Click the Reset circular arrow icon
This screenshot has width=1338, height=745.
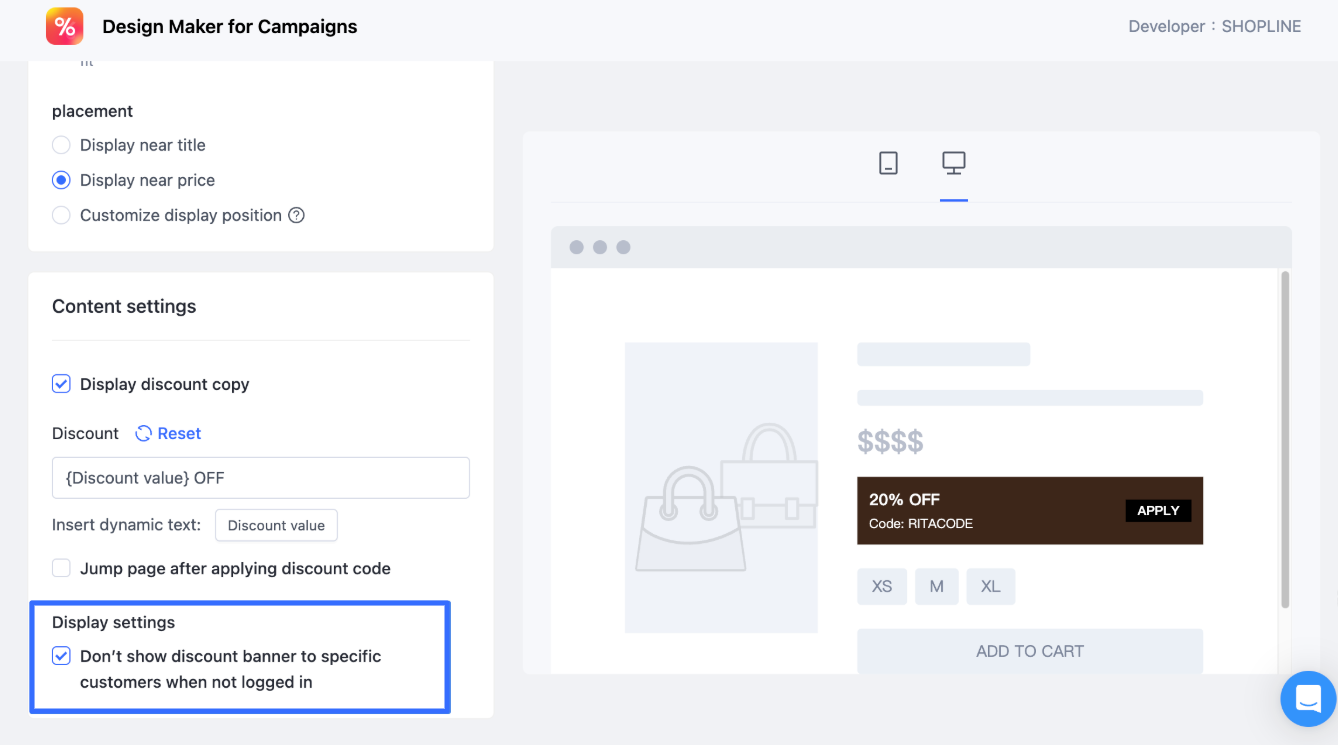(144, 433)
